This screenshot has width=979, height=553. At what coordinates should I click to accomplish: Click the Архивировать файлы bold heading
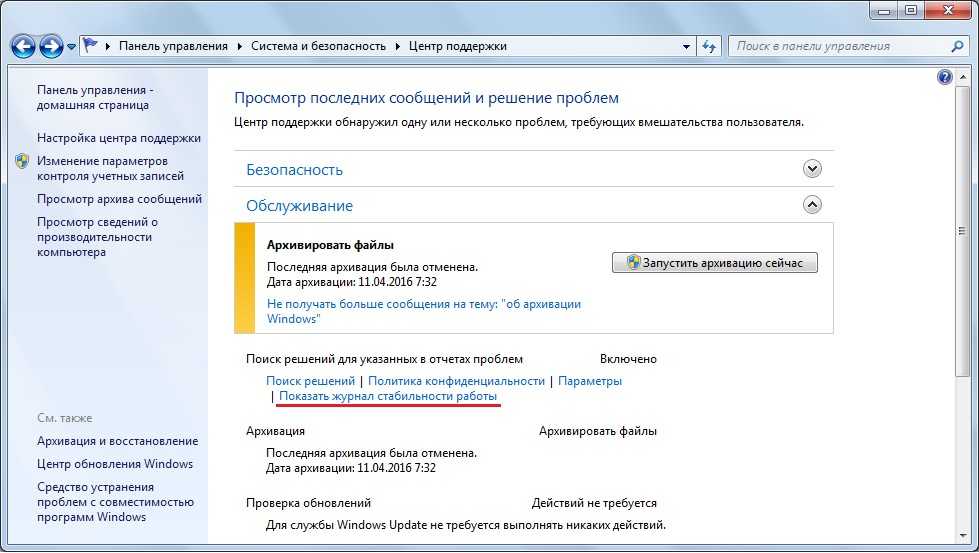click(x=330, y=245)
